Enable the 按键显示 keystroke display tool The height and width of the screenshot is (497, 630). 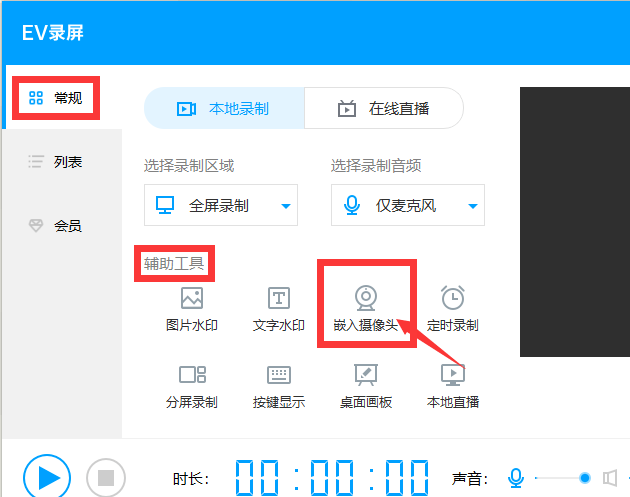click(279, 387)
